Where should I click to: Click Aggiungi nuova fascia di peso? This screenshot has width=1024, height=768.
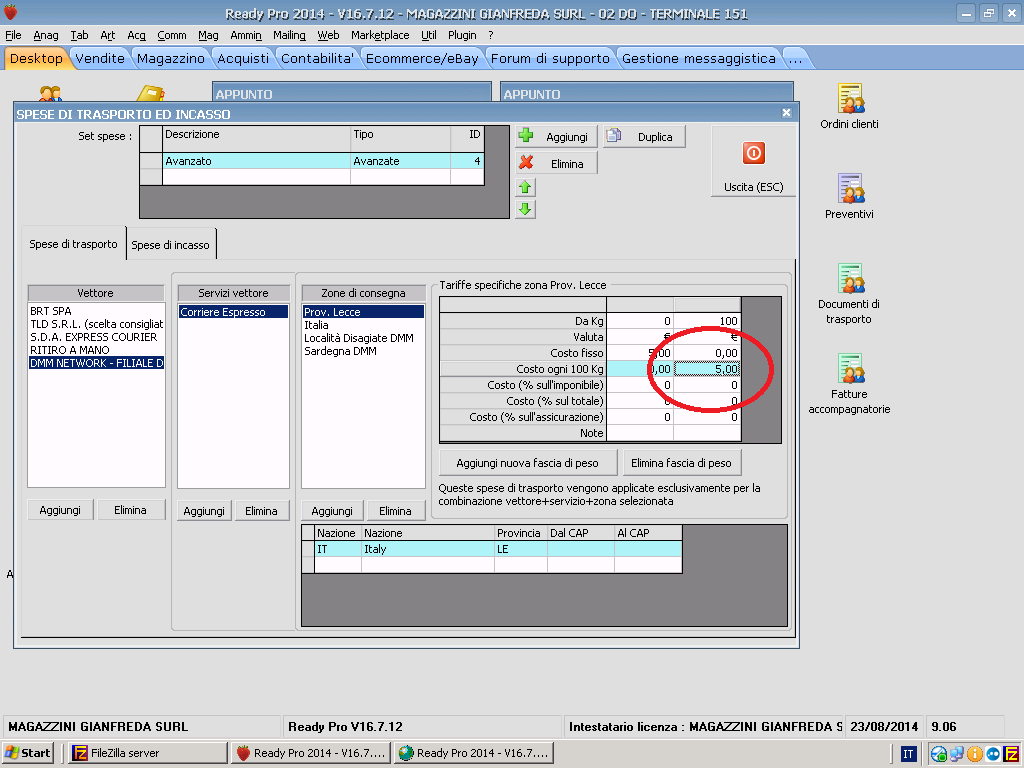click(528, 463)
